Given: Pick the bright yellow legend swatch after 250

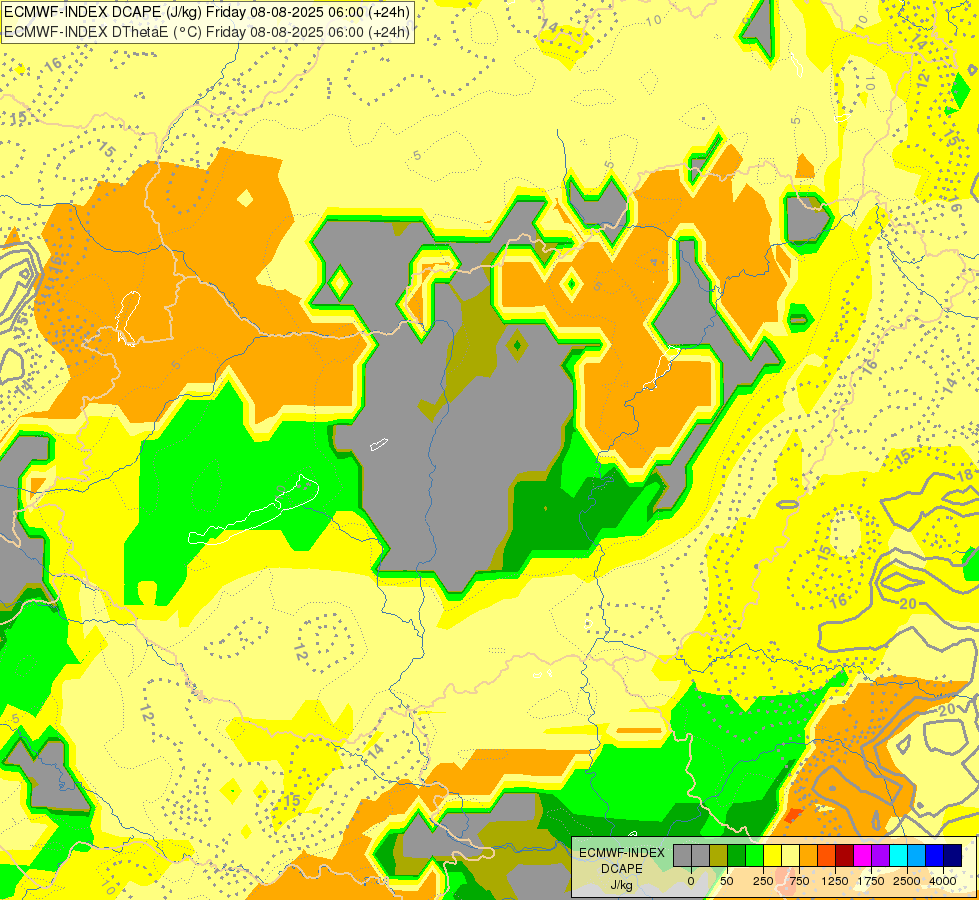Looking at the screenshot, I should pyautogui.click(x=772, y=855).
